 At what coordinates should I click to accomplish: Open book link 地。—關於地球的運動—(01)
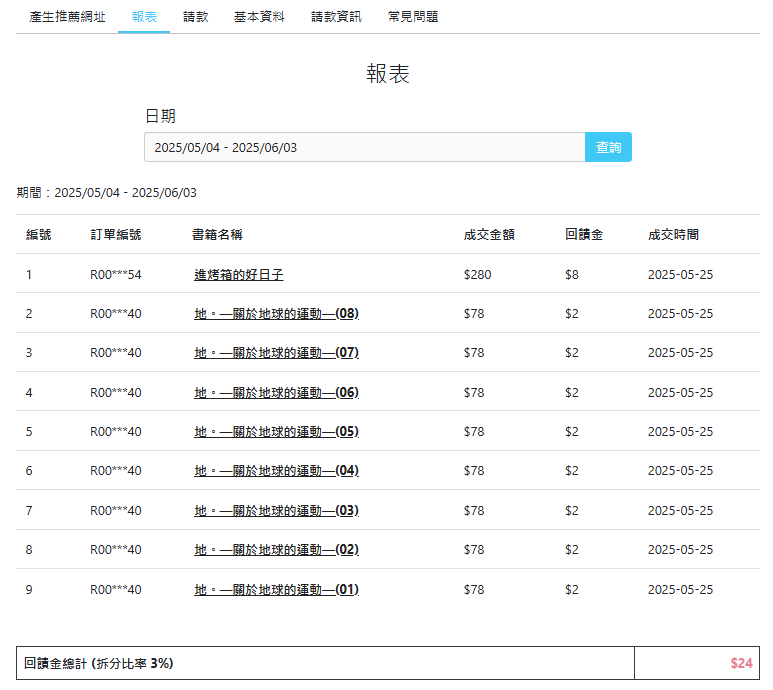276,589
